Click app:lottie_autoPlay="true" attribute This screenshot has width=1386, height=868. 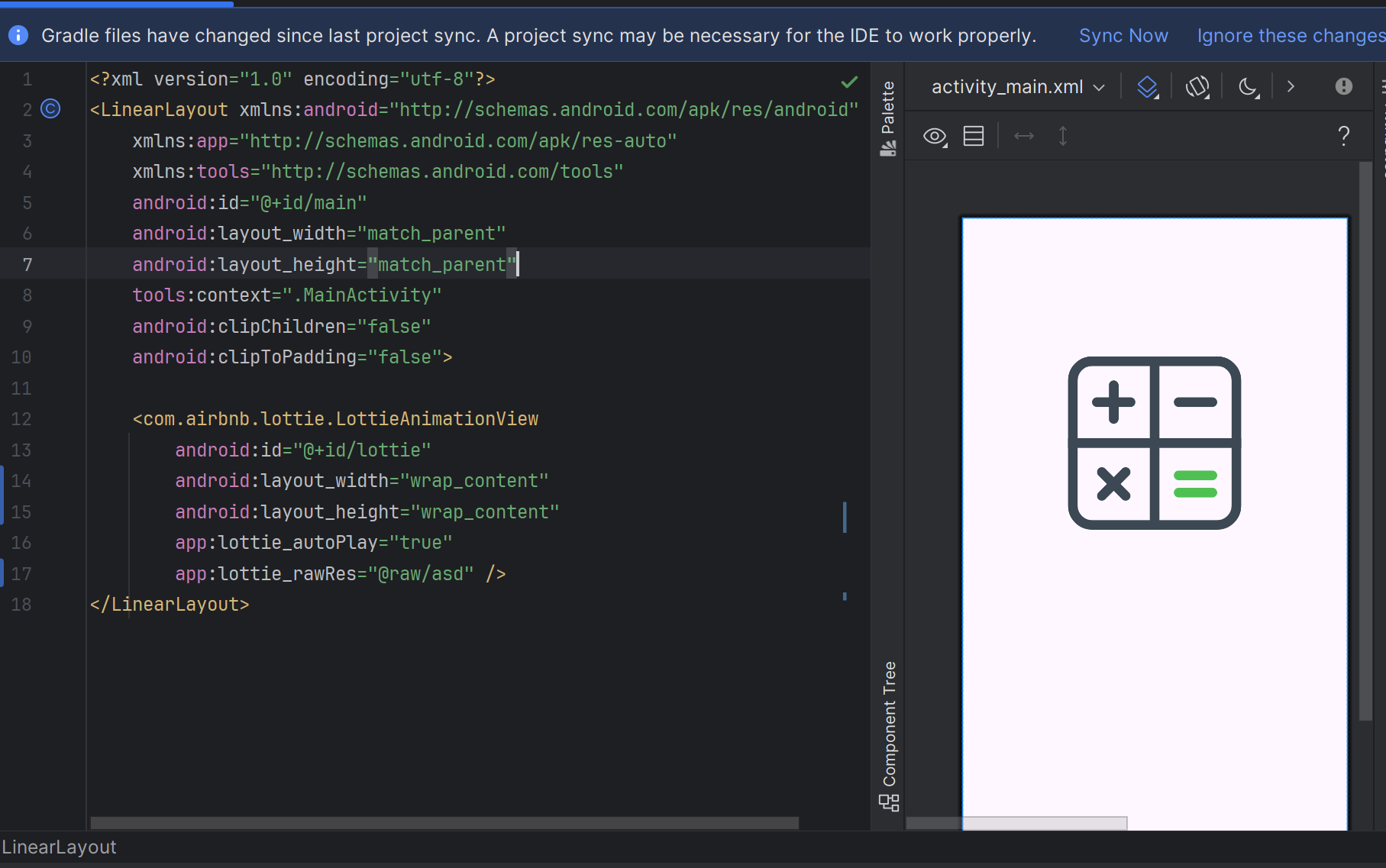(314, 543)
